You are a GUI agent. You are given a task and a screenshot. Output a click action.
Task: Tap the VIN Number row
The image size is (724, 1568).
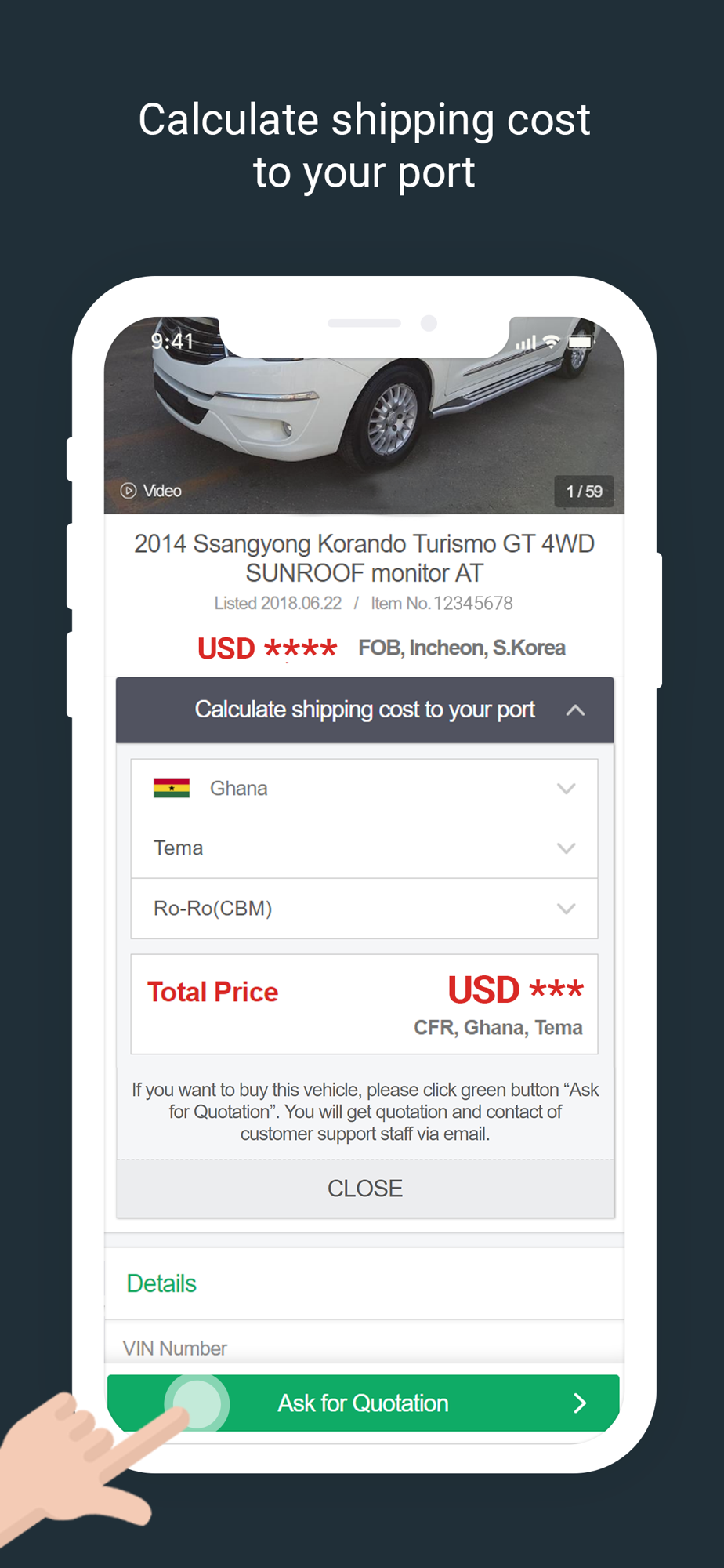click(x=364, y=1347)
